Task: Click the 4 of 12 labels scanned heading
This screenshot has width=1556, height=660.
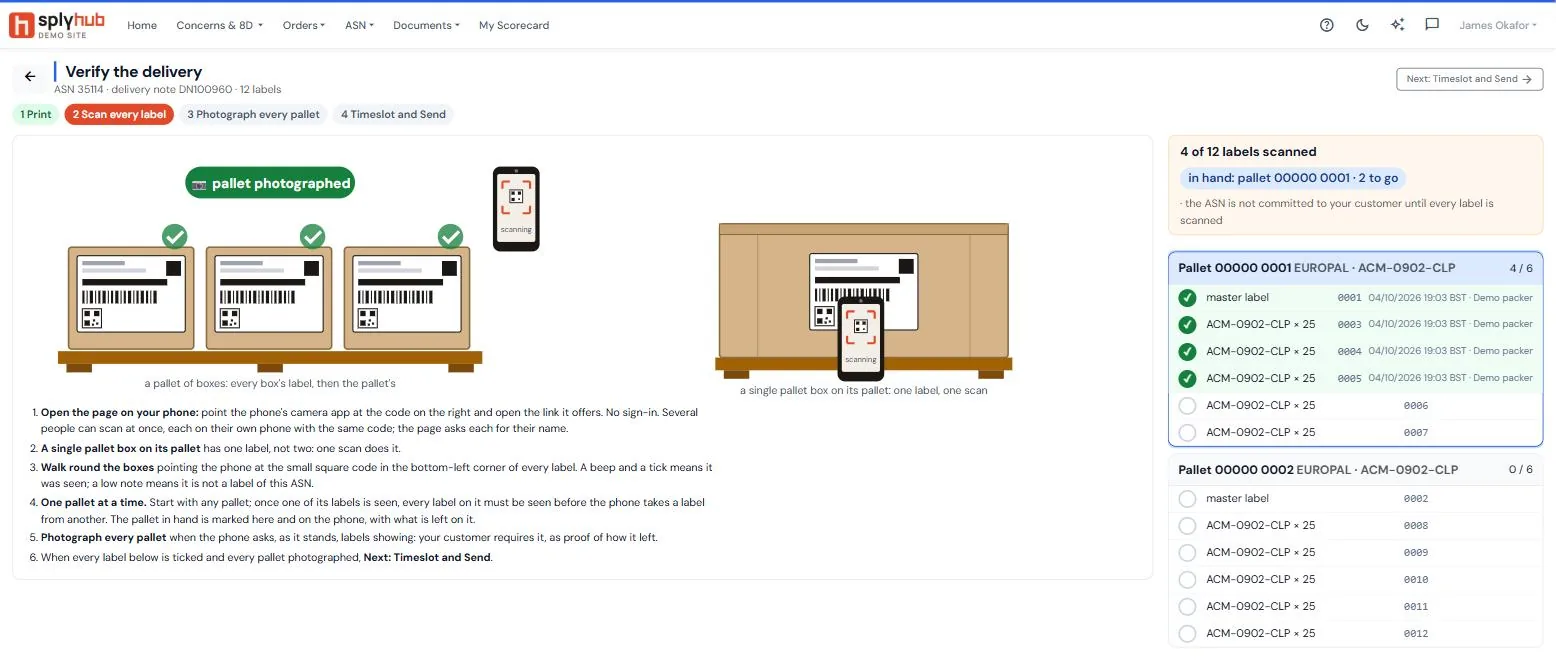Action: tap(1248, 152)
